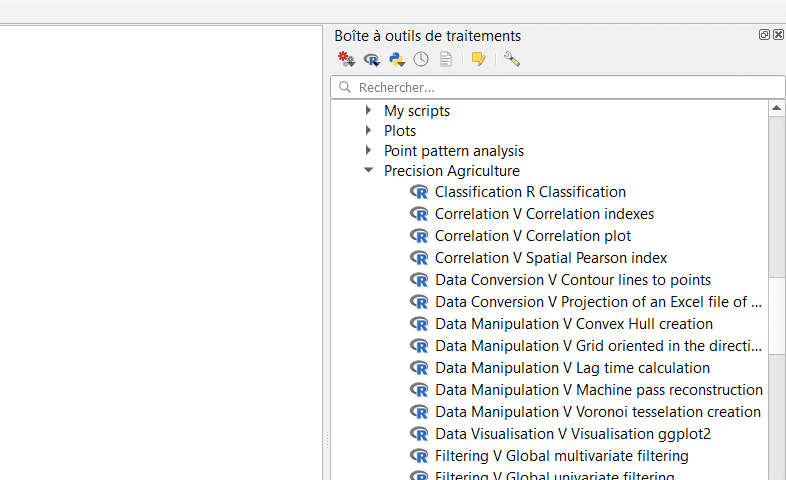The image size is (786, 480).
Task: Select Data Conversion V Contour lines to points
Action: point(573,280)
